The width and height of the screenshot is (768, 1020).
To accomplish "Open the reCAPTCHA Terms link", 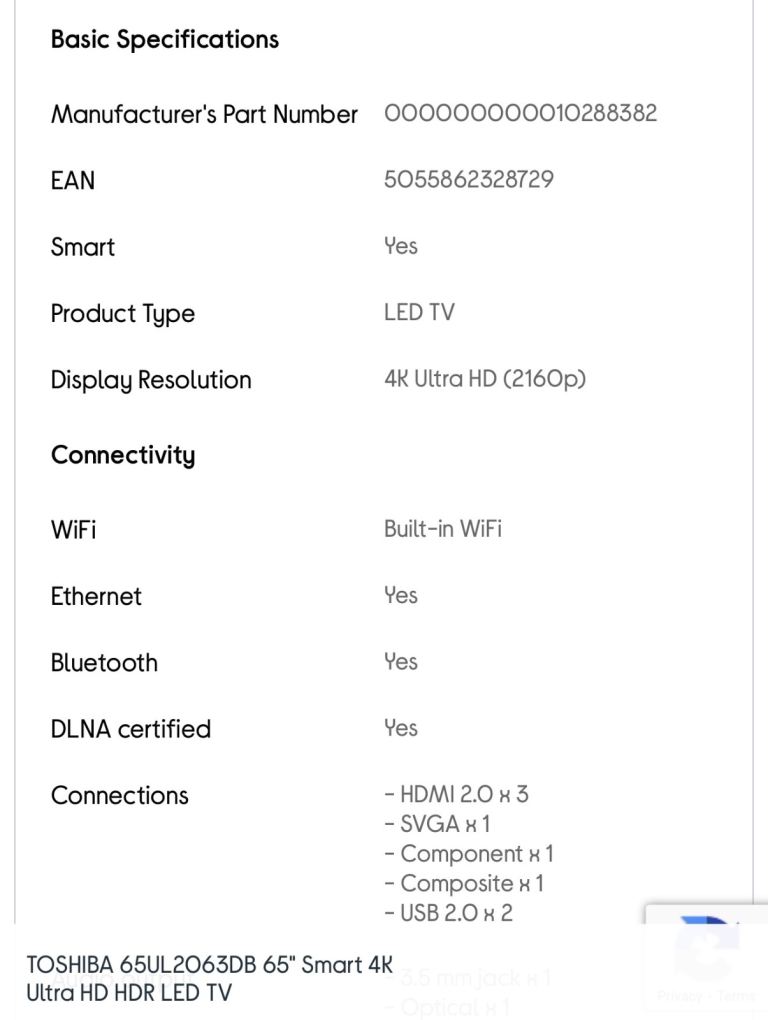I will (736, 996).
